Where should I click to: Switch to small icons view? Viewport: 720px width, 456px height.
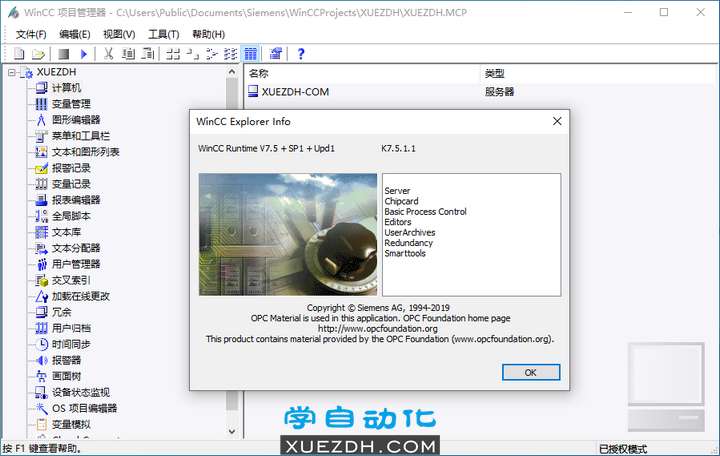tap(192, 54)
